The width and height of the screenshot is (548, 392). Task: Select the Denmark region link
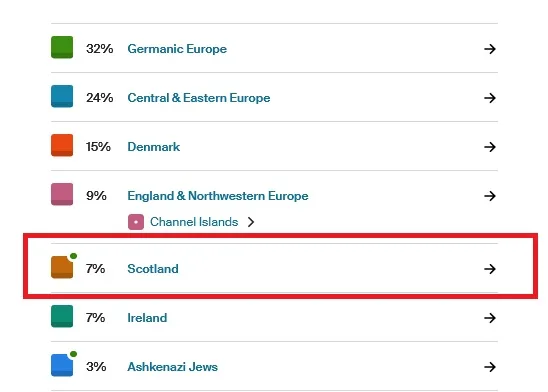(154, 147)
